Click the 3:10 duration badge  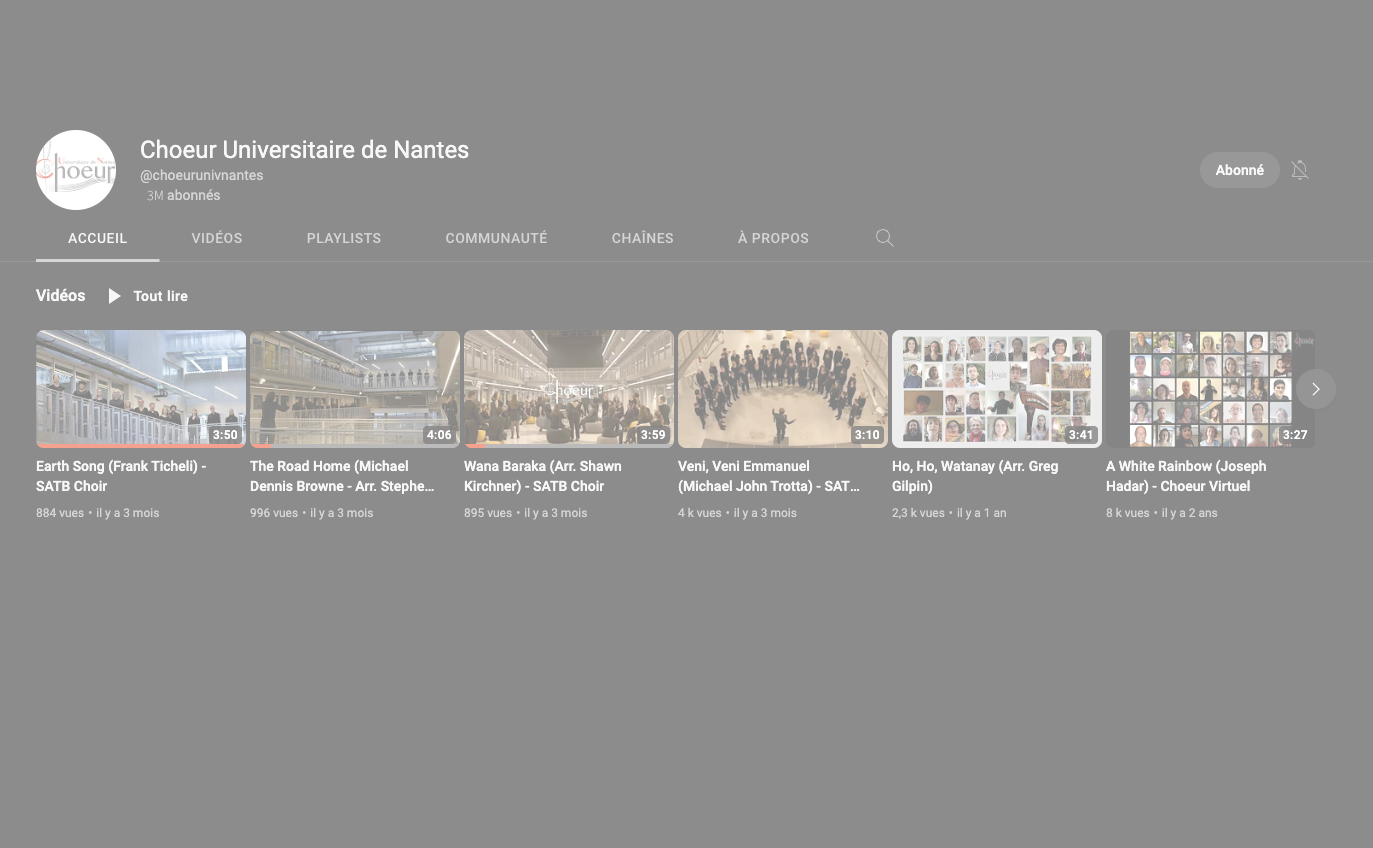867,435
